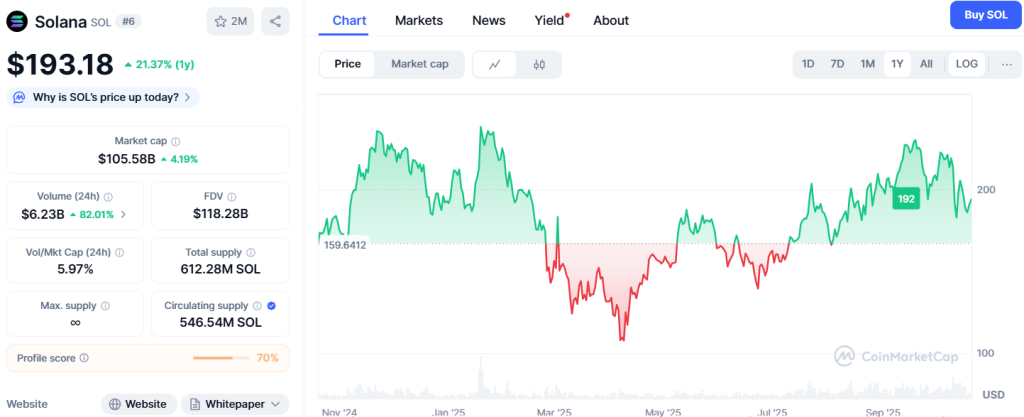Switch to the line chart icon
This screenshot has width=1024, height=417.
(495, 64)
